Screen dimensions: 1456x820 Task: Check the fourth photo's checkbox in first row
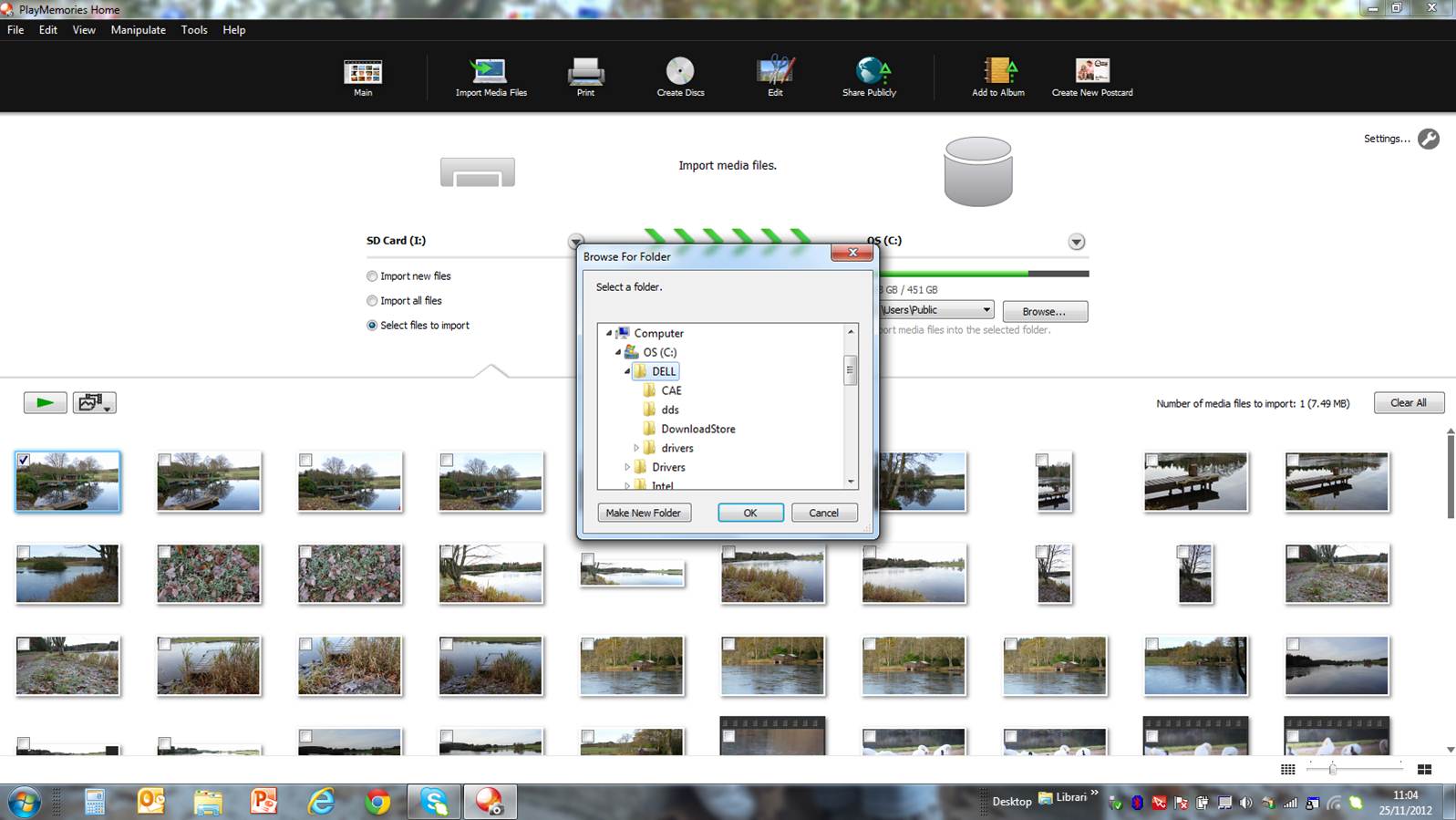pyautogui.click(x=447, y=461)
